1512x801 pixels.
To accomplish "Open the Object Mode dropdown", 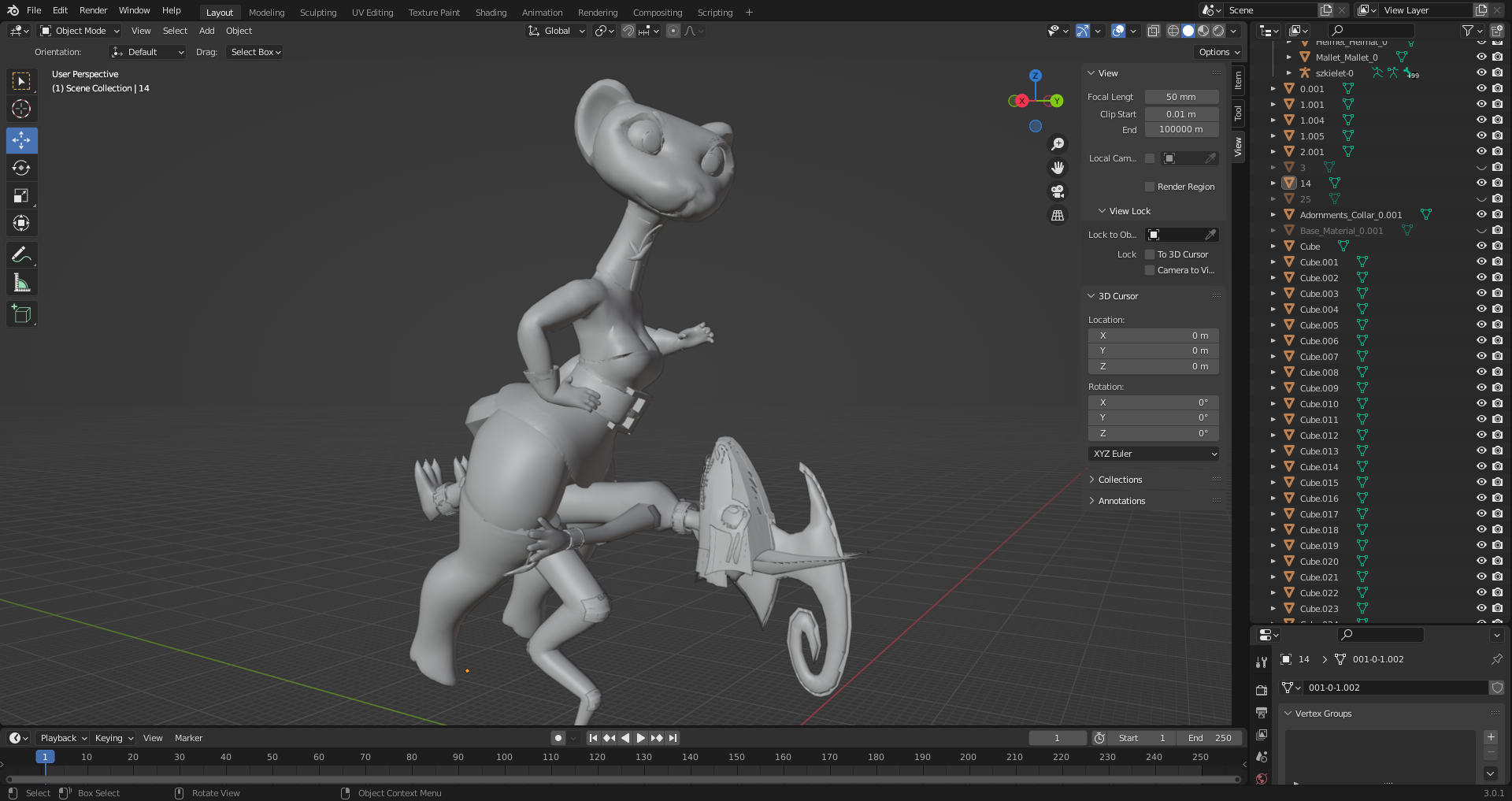I will click(80, 31).
